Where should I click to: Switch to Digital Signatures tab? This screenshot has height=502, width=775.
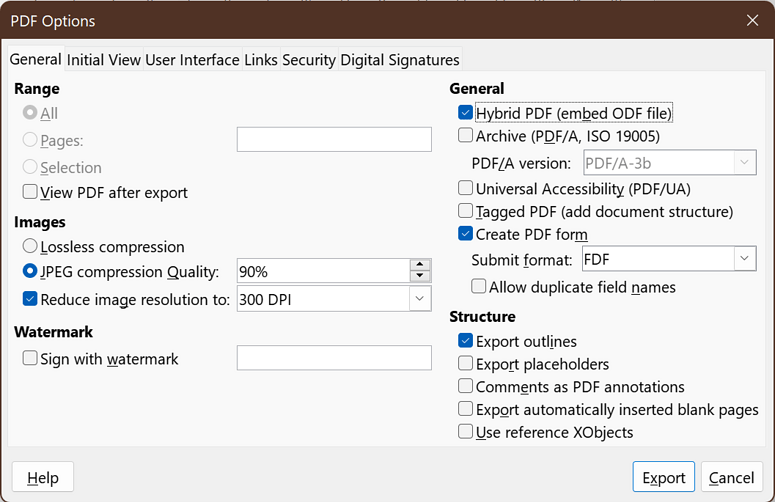400,60
